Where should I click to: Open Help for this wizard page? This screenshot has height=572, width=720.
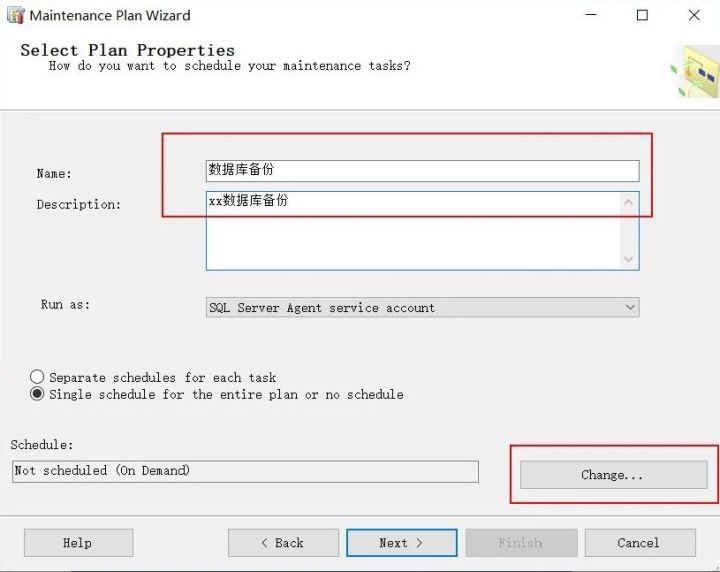(78, 543)
